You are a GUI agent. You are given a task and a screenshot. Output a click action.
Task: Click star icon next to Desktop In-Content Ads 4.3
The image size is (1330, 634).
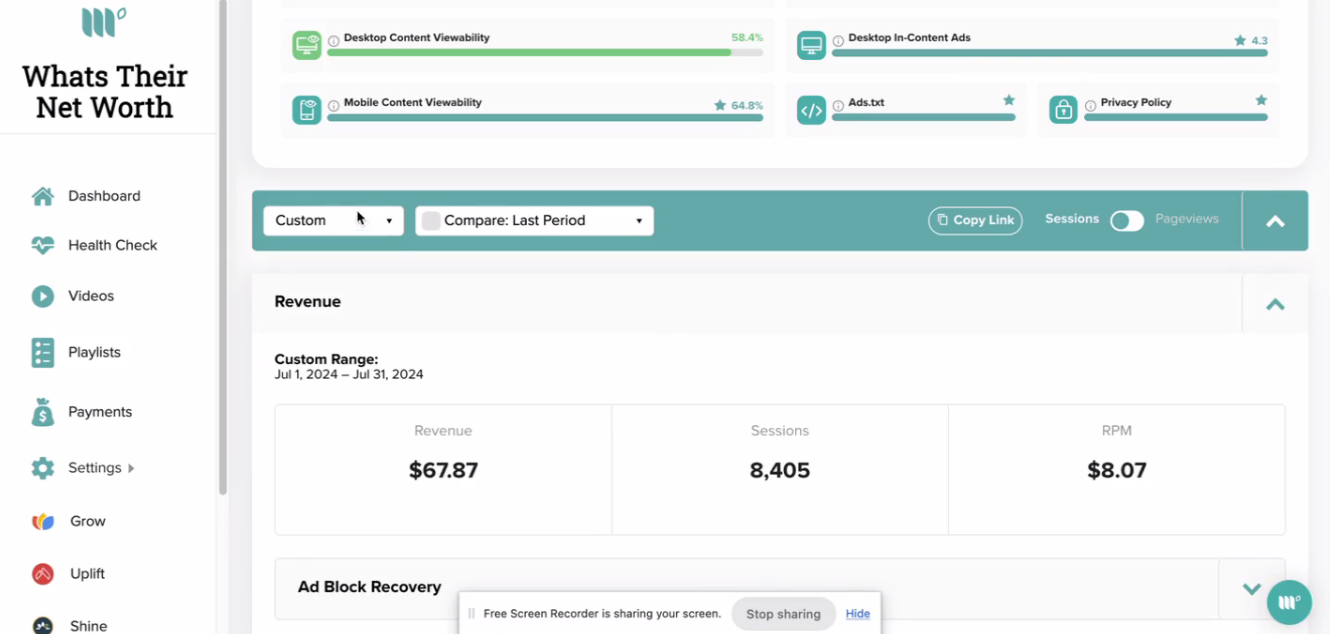[1240, 41]
